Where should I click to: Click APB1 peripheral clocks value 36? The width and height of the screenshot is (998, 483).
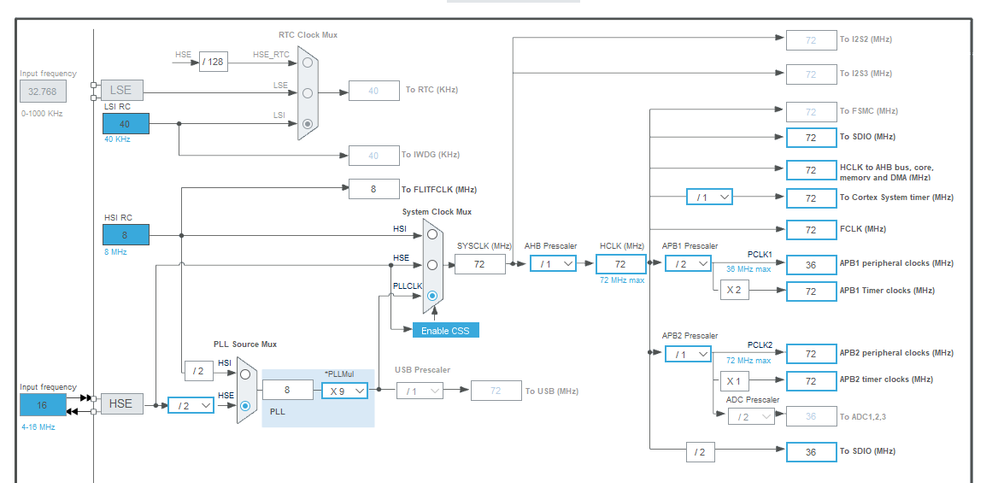pos(812,265)
